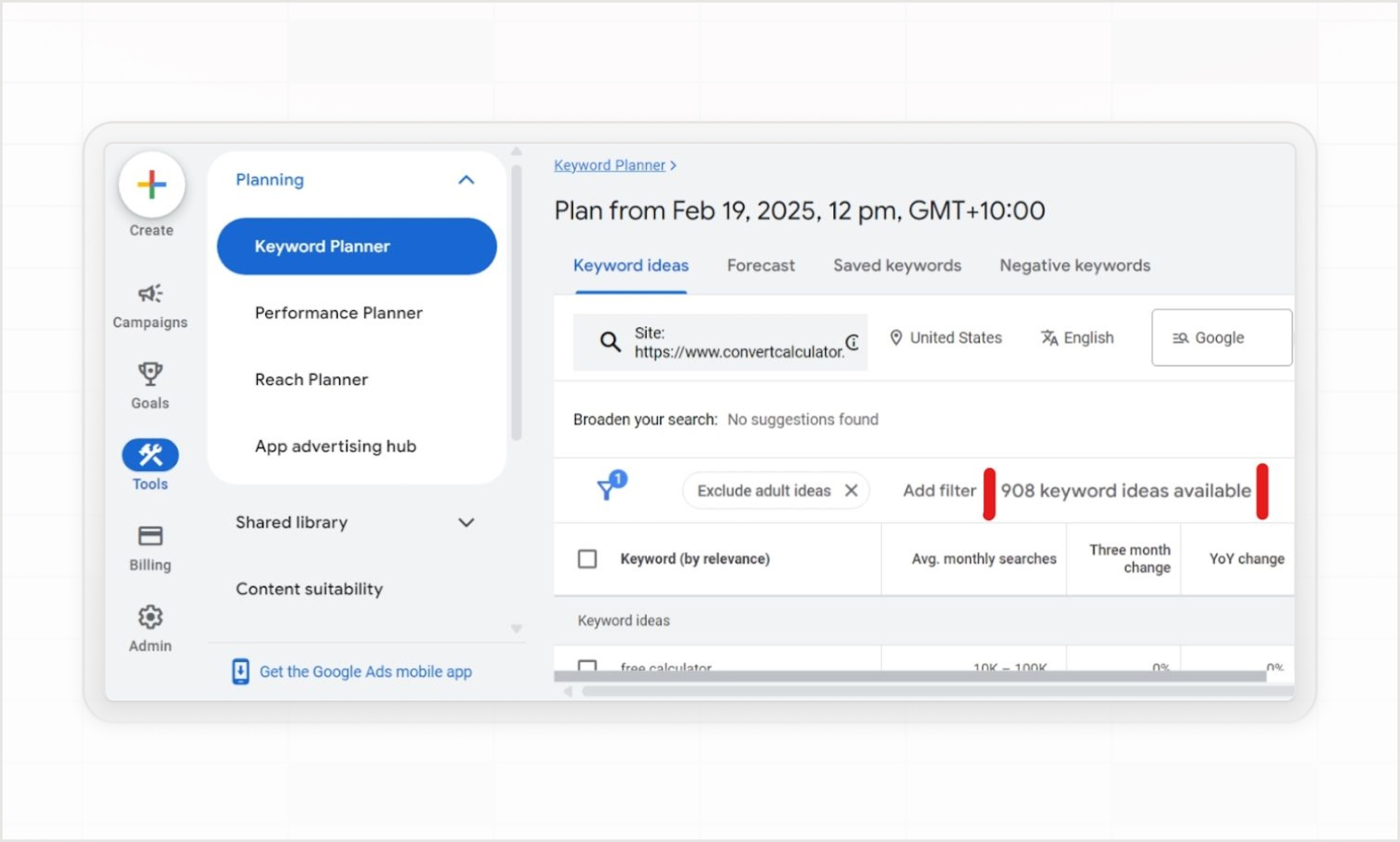The image size is (1400, 842).
Task: Click Get the Google Ads mobile app link
Action: [x=366, y=672]
